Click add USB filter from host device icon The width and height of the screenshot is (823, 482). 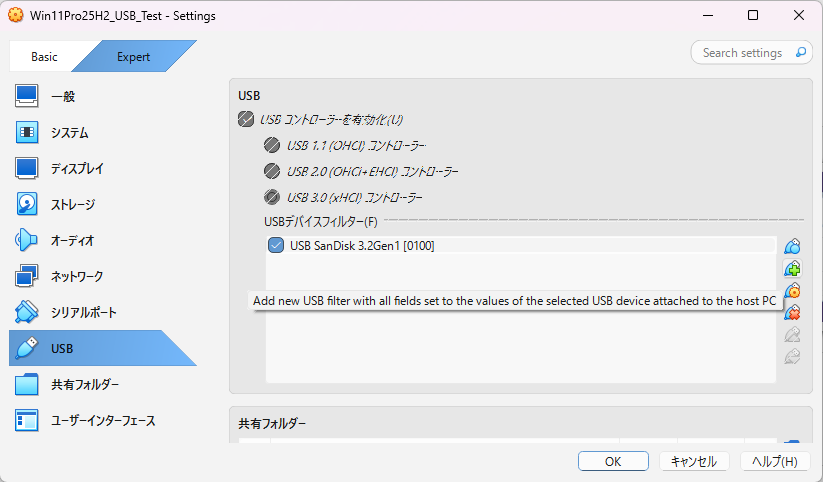(792, 268)
